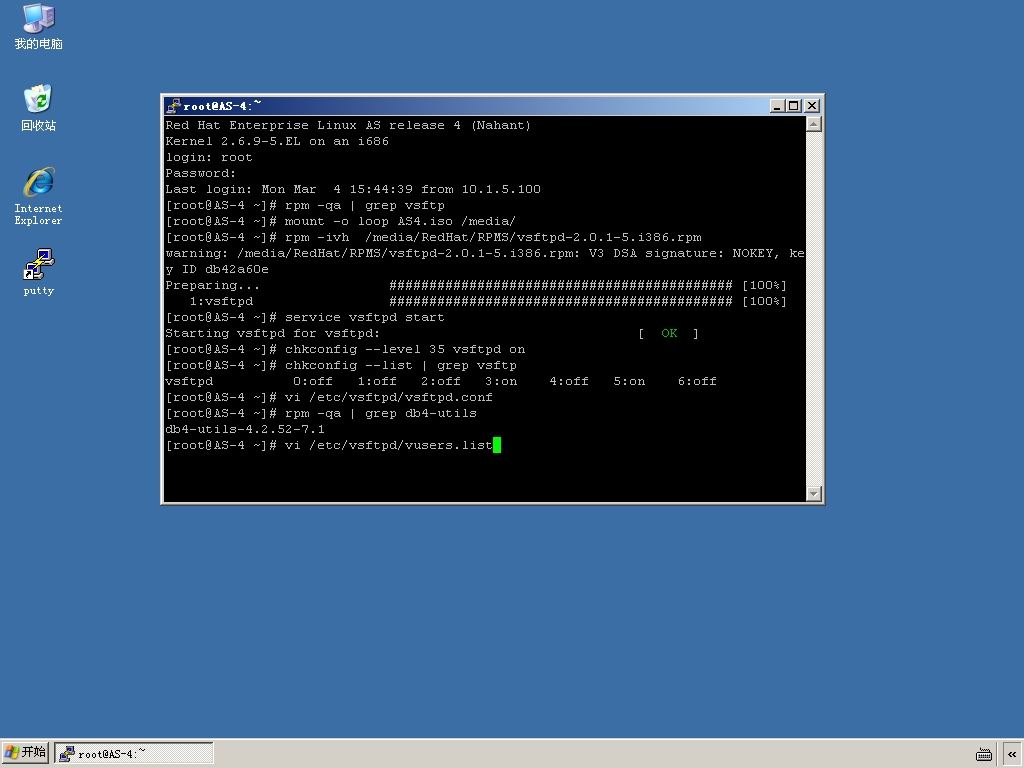Click the 'service vsftpd start' command
1024x768 pixels.
364,317
